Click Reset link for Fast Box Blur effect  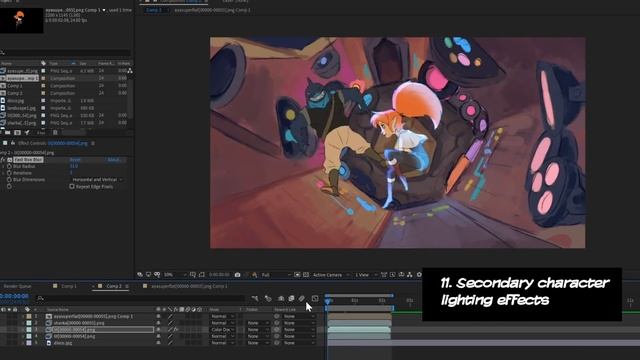click(x=75, y=160)
